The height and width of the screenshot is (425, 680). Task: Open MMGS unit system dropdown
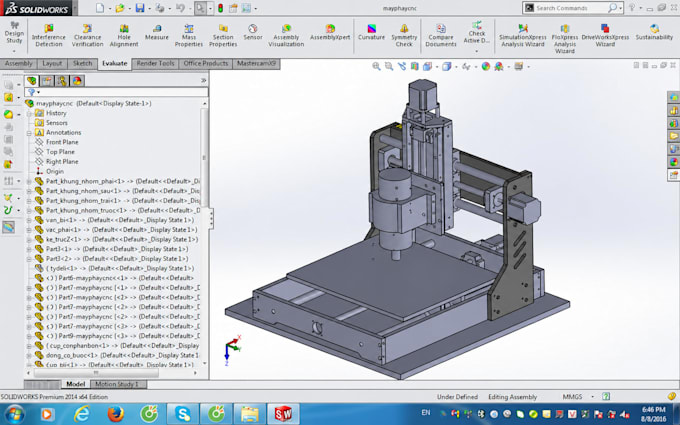tap(592, 396)
